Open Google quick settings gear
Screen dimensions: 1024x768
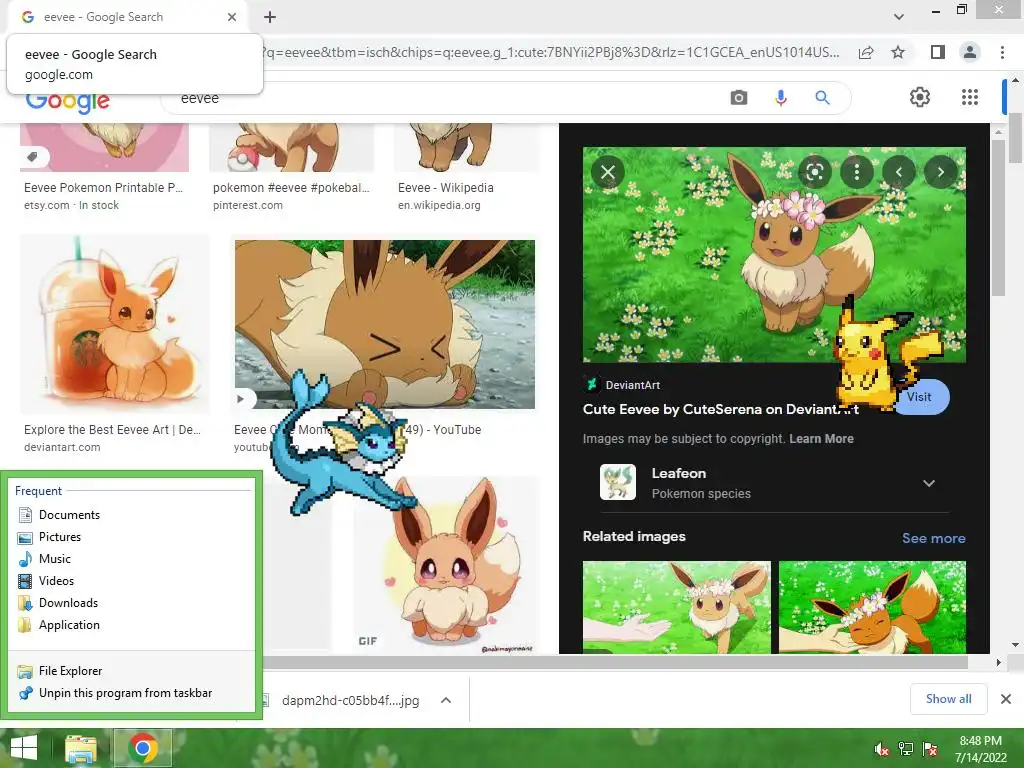(x=920, y=97)
